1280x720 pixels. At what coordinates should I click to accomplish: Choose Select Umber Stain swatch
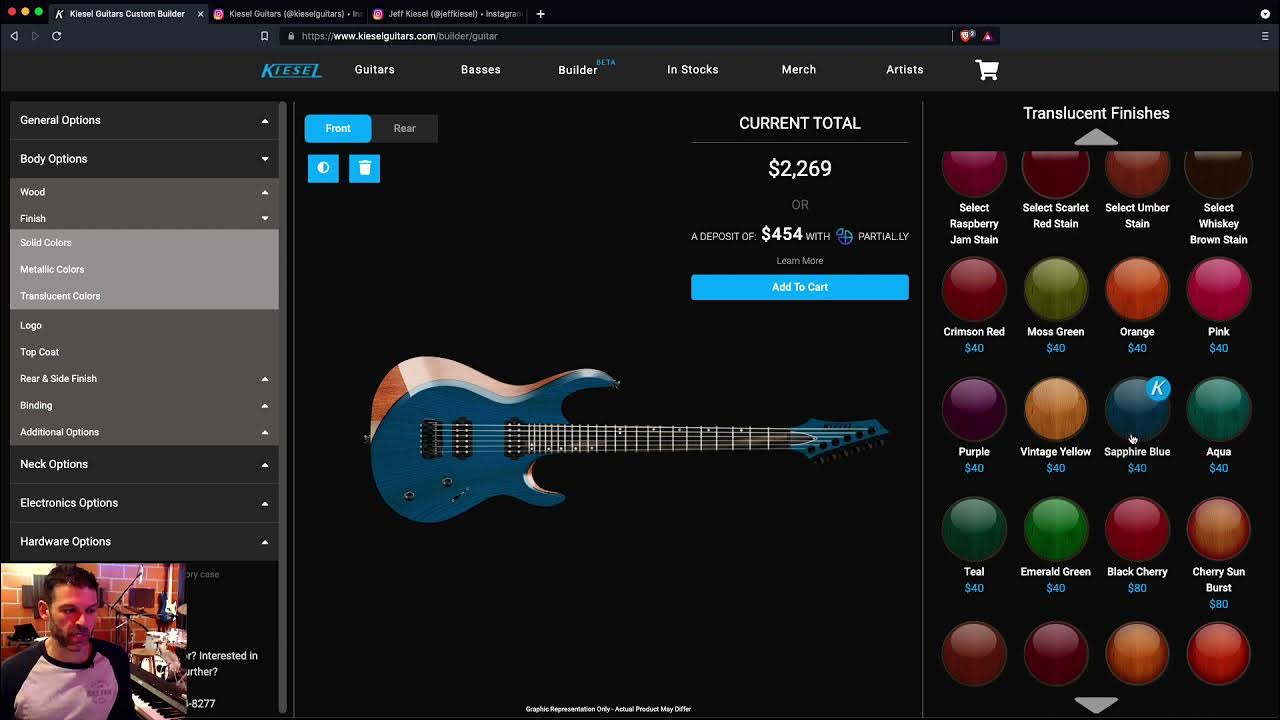click(1137, 174)
